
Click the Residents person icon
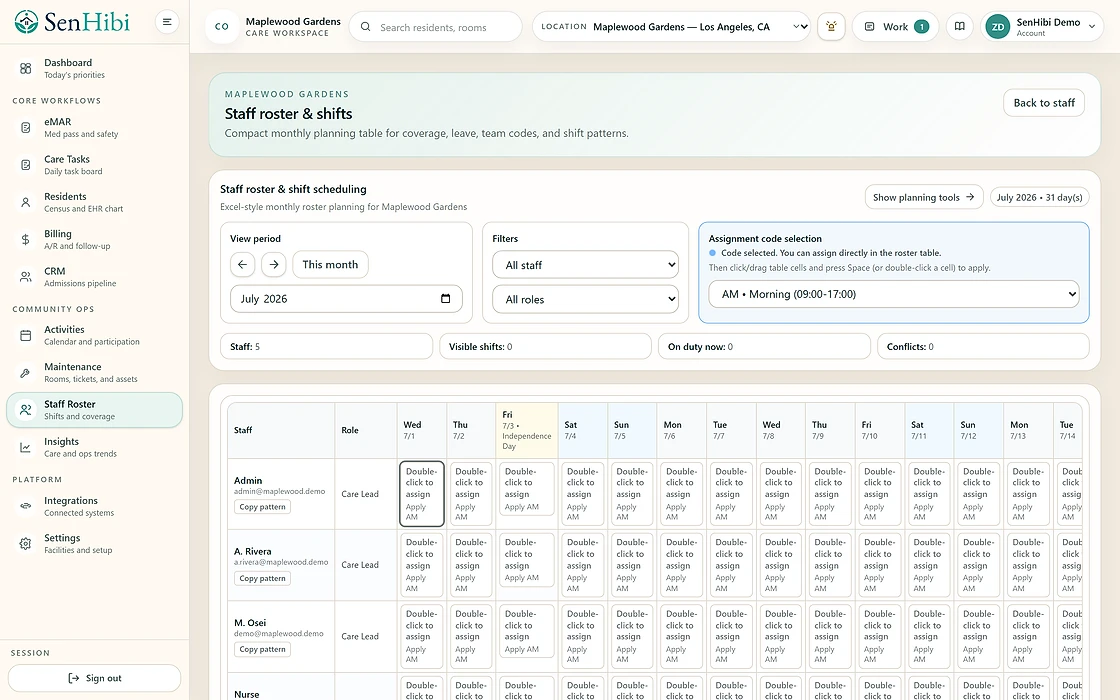26,202
